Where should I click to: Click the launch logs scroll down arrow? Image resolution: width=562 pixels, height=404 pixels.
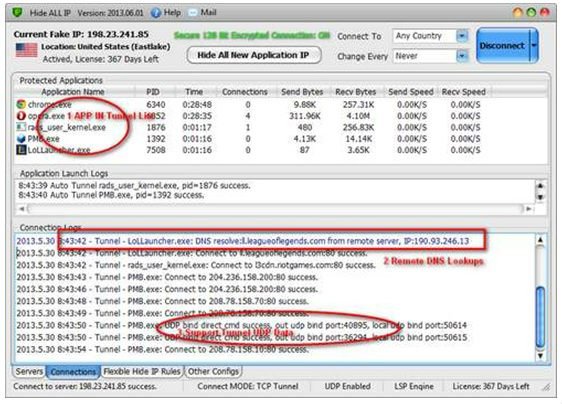click(540, 197)
